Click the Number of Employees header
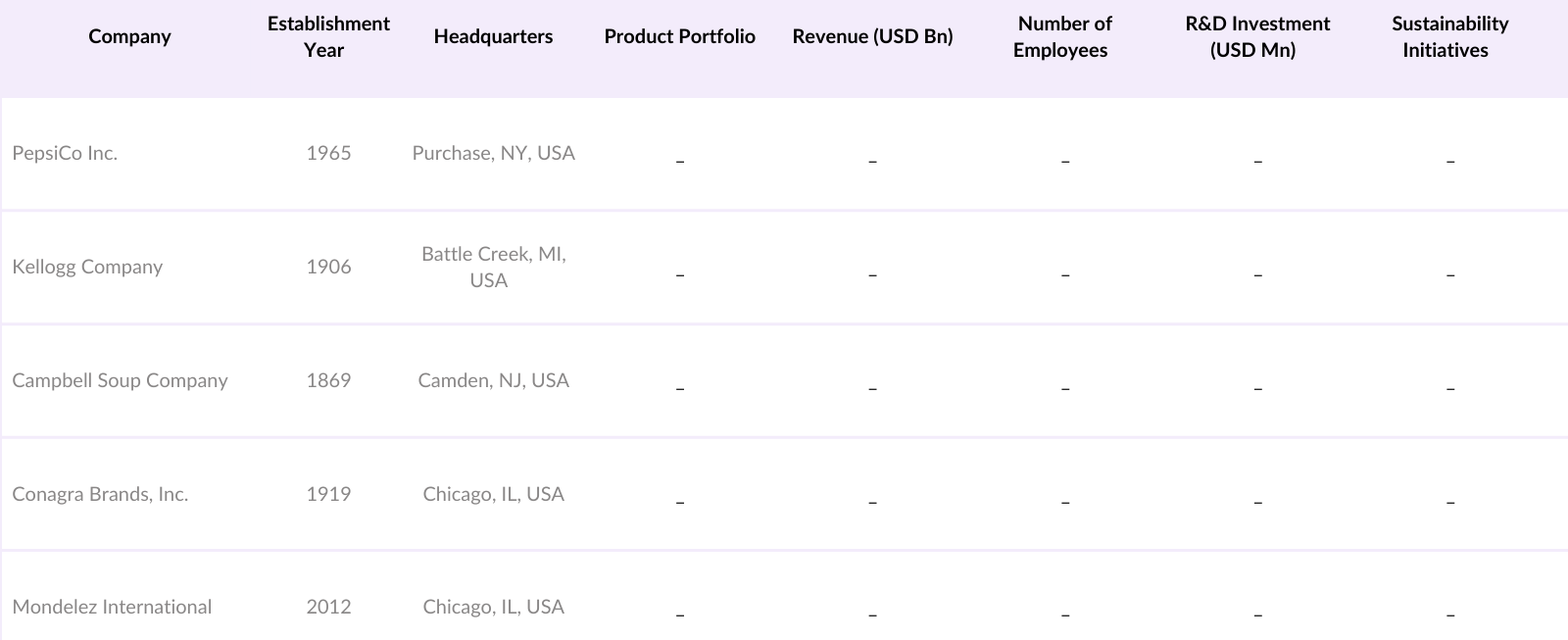Screen dimensions: 1568x640 (x=1063, y=36)
